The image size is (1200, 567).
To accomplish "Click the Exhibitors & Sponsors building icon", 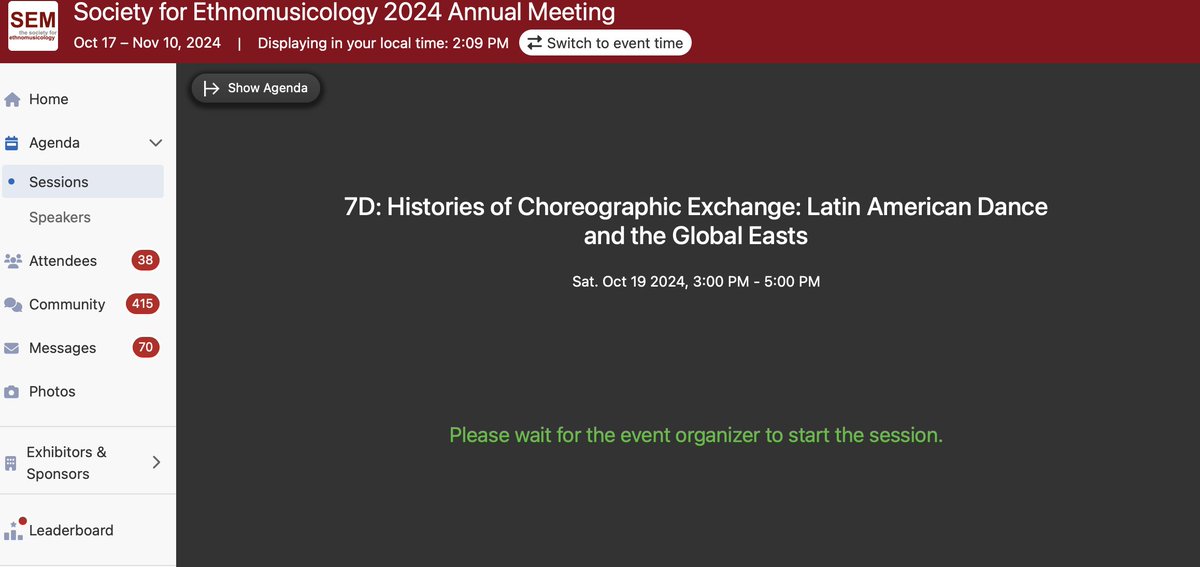I will click(x=11, y=463).
